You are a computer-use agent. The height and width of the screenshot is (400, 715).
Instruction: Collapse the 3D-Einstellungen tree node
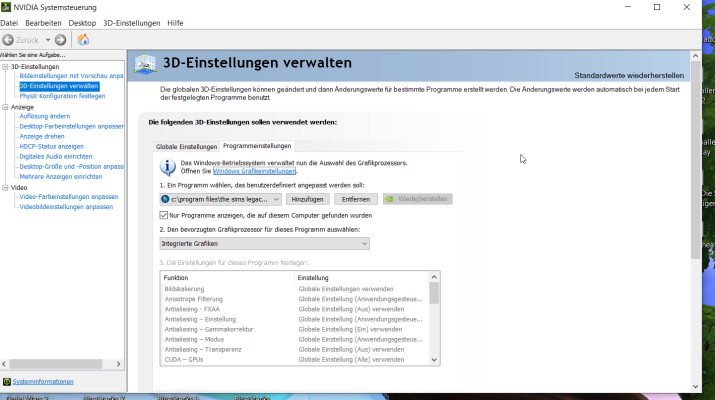(x=5, y=67)
